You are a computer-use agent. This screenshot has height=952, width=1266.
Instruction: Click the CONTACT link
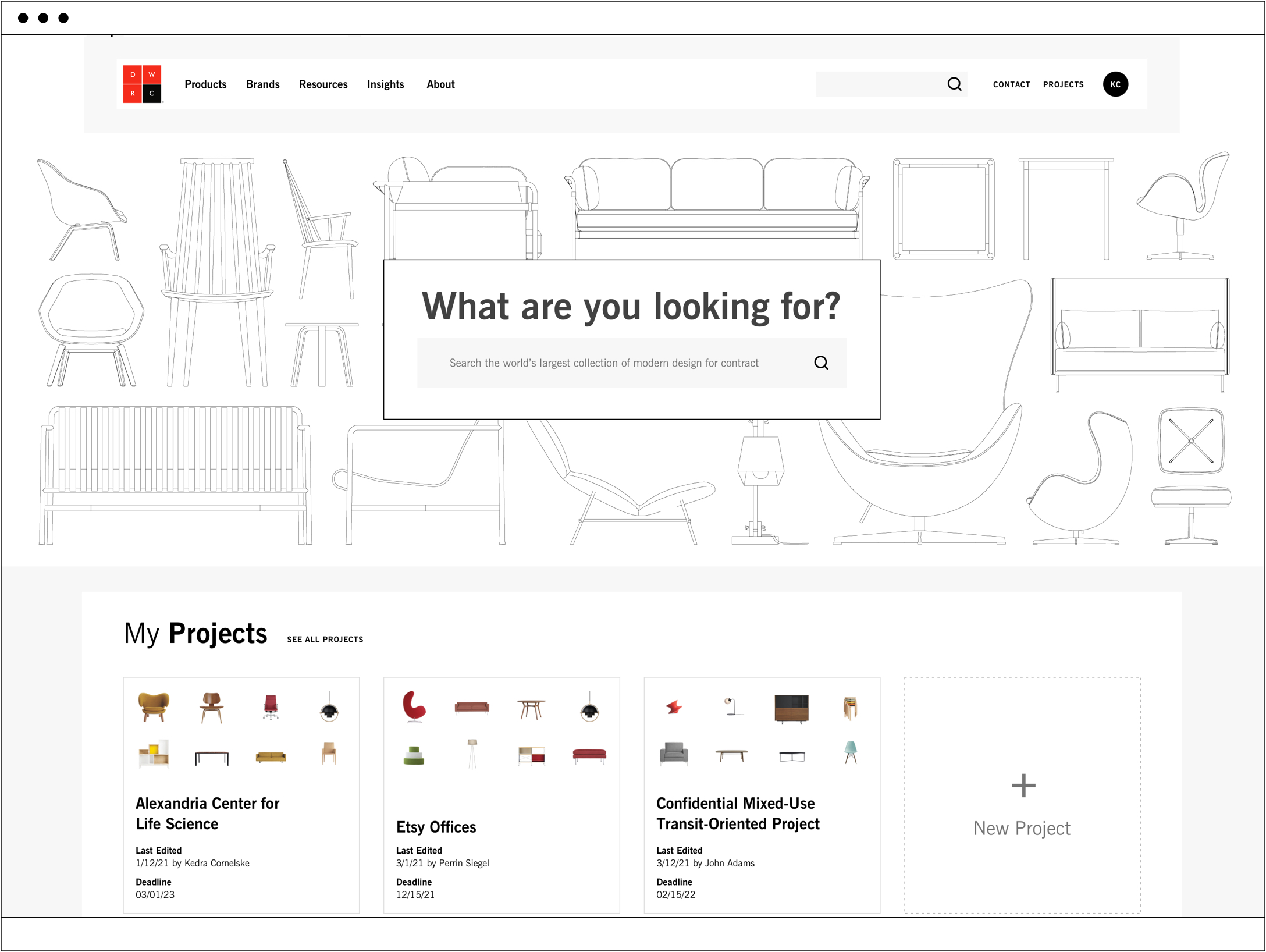pos(1011,84)
